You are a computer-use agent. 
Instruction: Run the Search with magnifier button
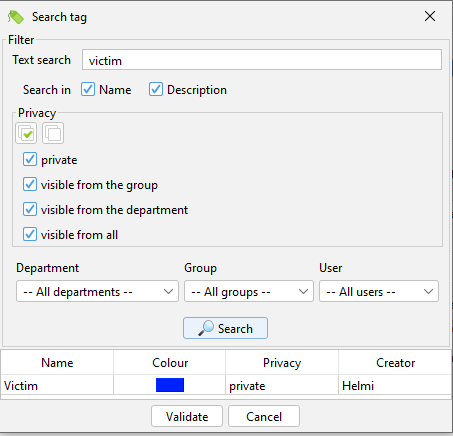(225, 328)
